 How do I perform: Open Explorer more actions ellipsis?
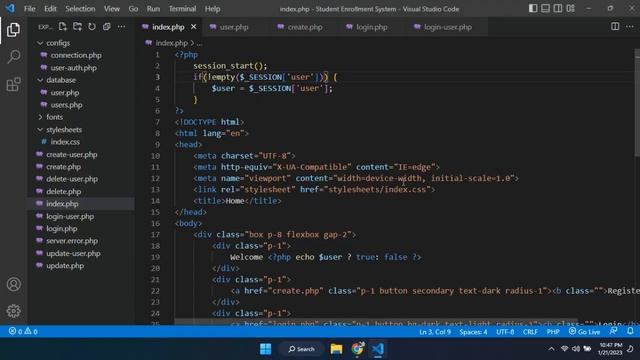(x=121, y=27)
